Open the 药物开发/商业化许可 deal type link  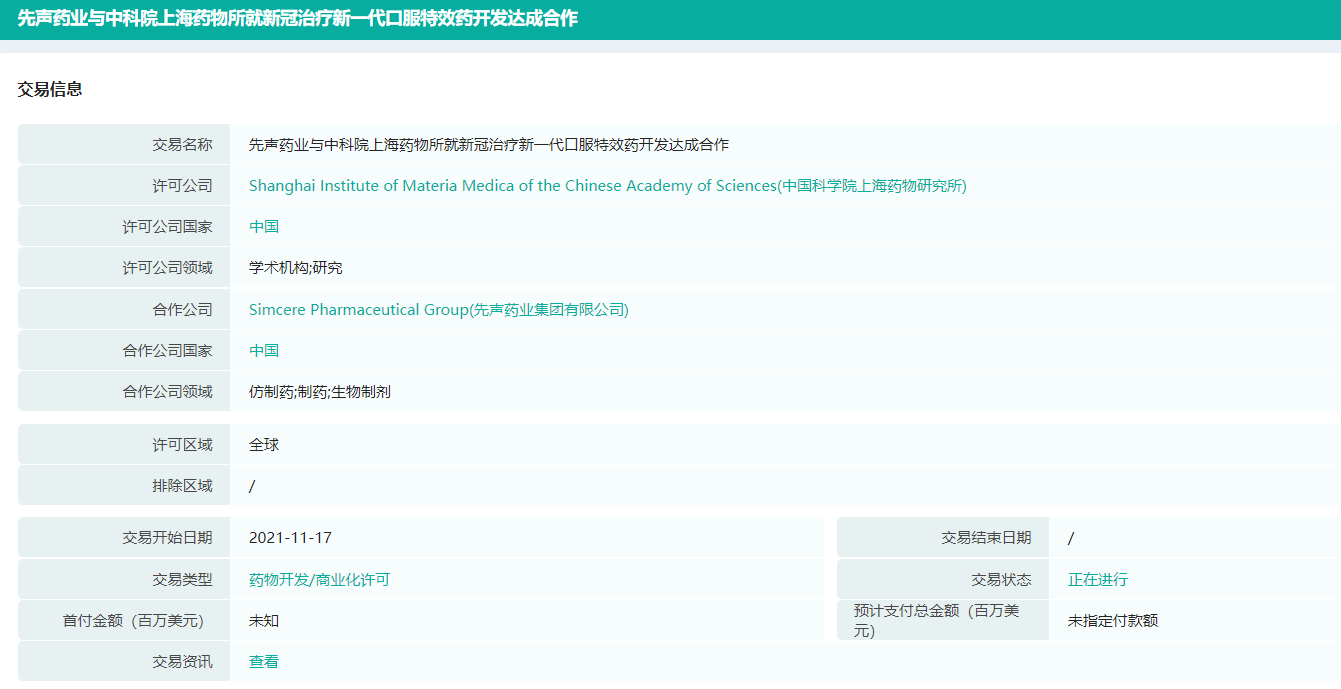click(x=319, y=580)
